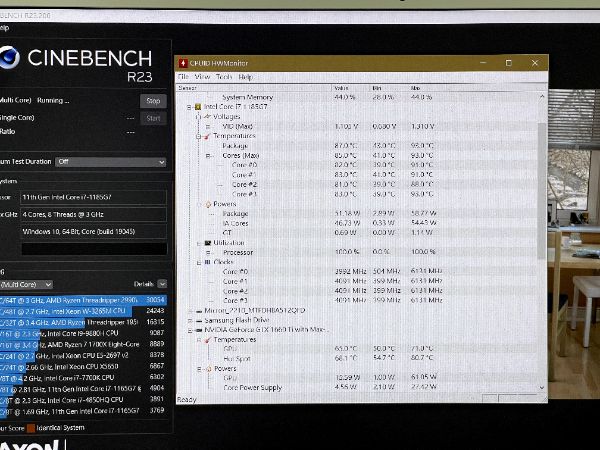This screenshot has height=450, width=600.
Task: Collapse the Utilization section
Action: point(199,243)
